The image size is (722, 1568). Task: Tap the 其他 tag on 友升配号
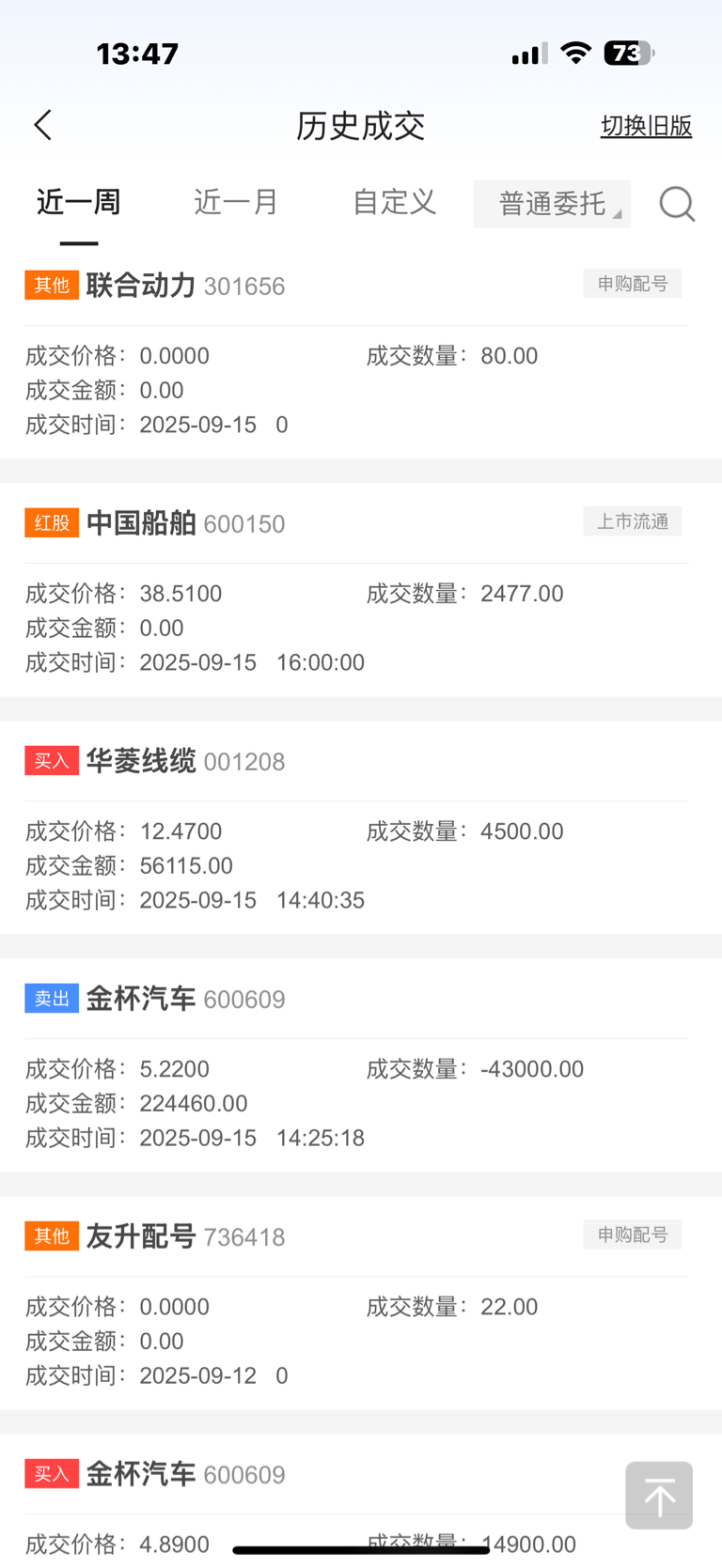click(52, 1235)
